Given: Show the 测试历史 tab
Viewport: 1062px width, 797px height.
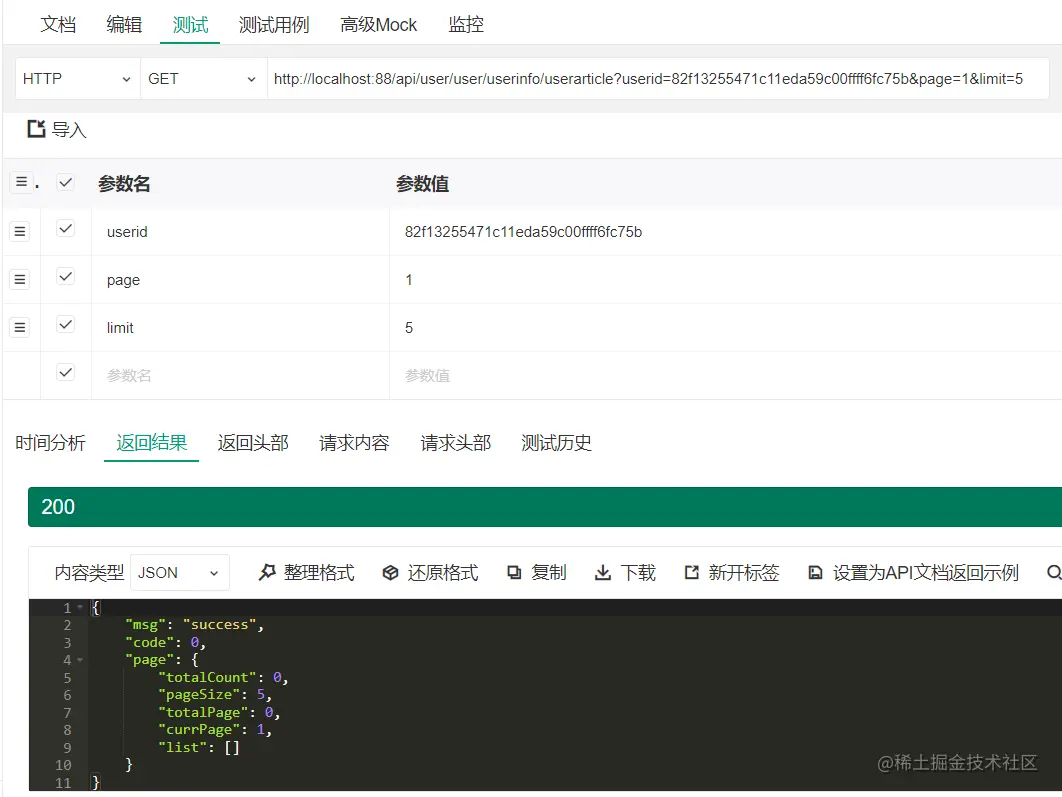Looking at the screenshot, I should click(x=556, y=443).
